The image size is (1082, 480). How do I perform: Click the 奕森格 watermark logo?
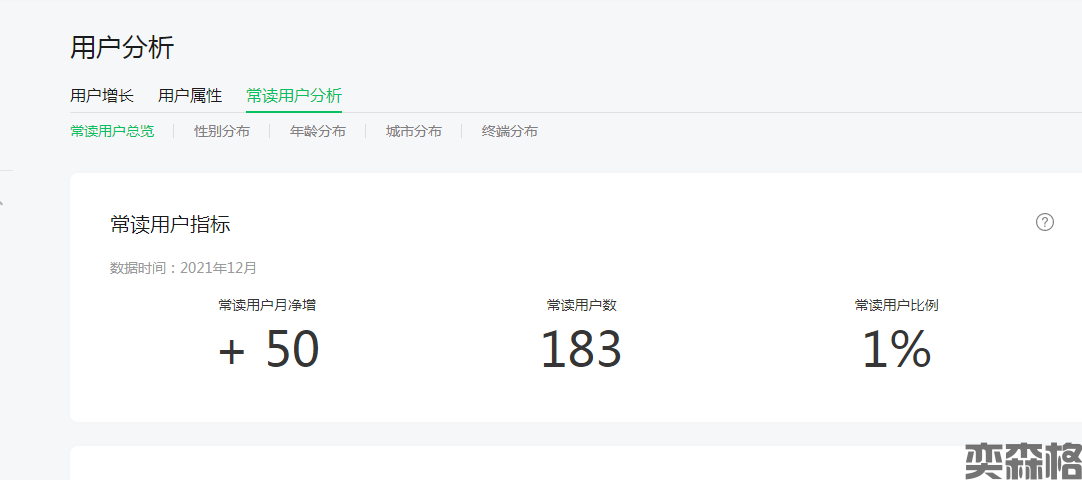pos(1022,461)
